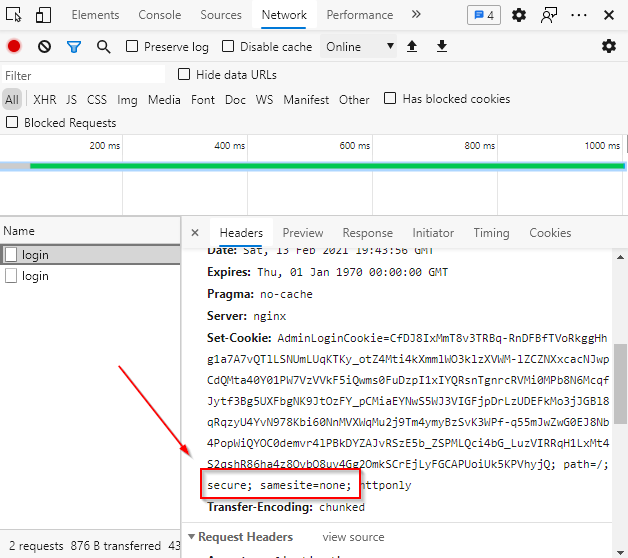
Task: Open the Timing detail tab
Action: point(491,233)
